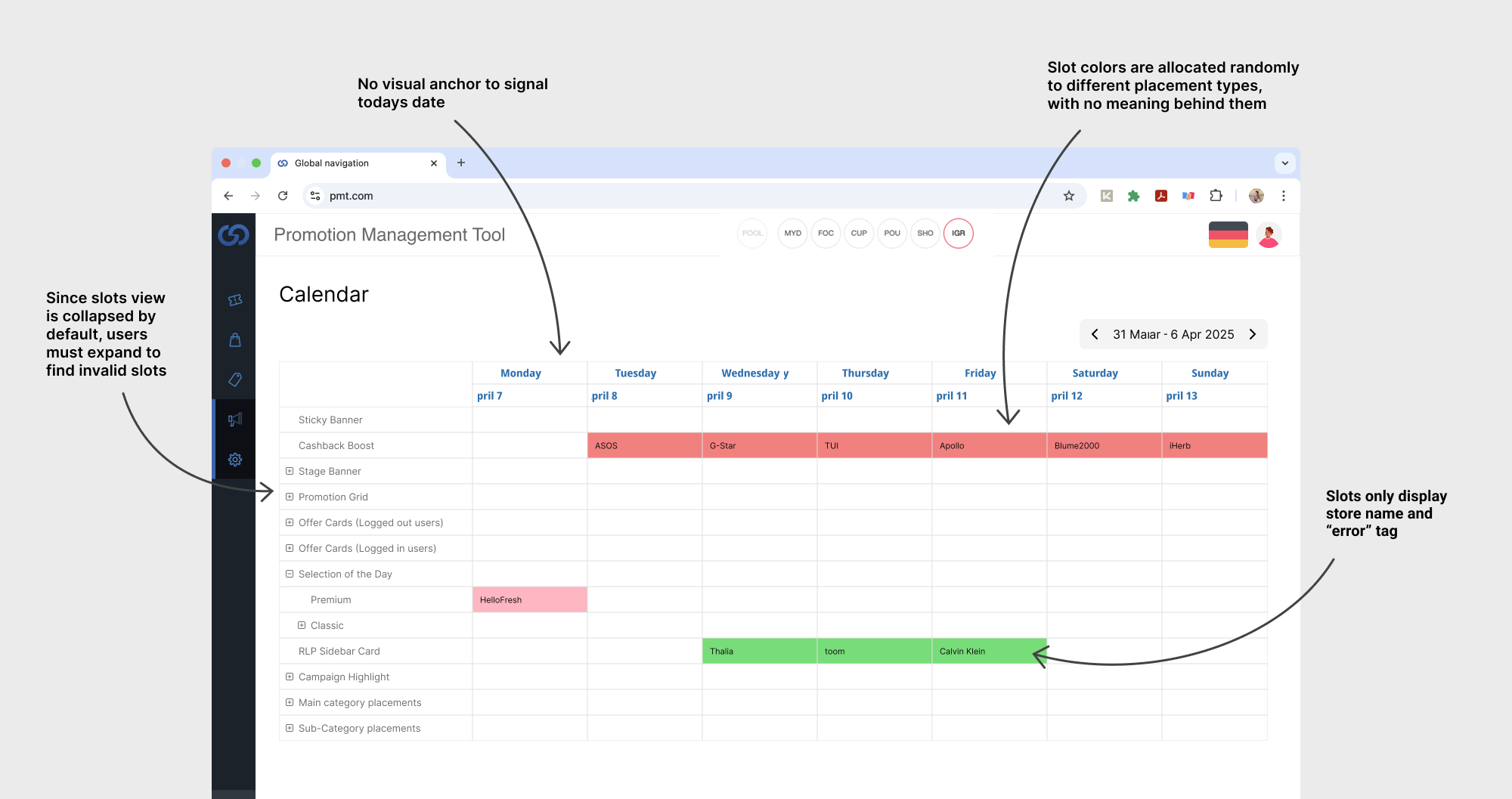Open the shopping bag icon in sidebar
The width and height of the screenshot is (1512, 799).
pos(235,340)
